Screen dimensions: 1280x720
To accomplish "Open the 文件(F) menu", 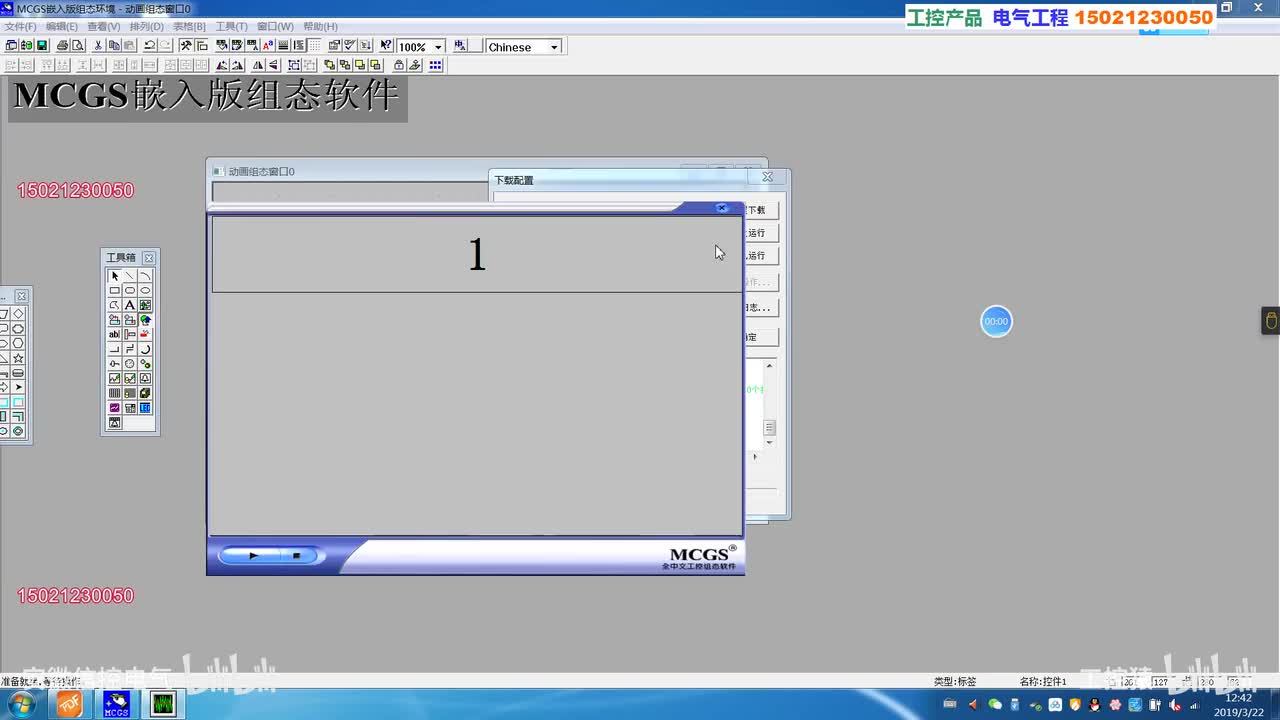I will click(x=21, y=26).
